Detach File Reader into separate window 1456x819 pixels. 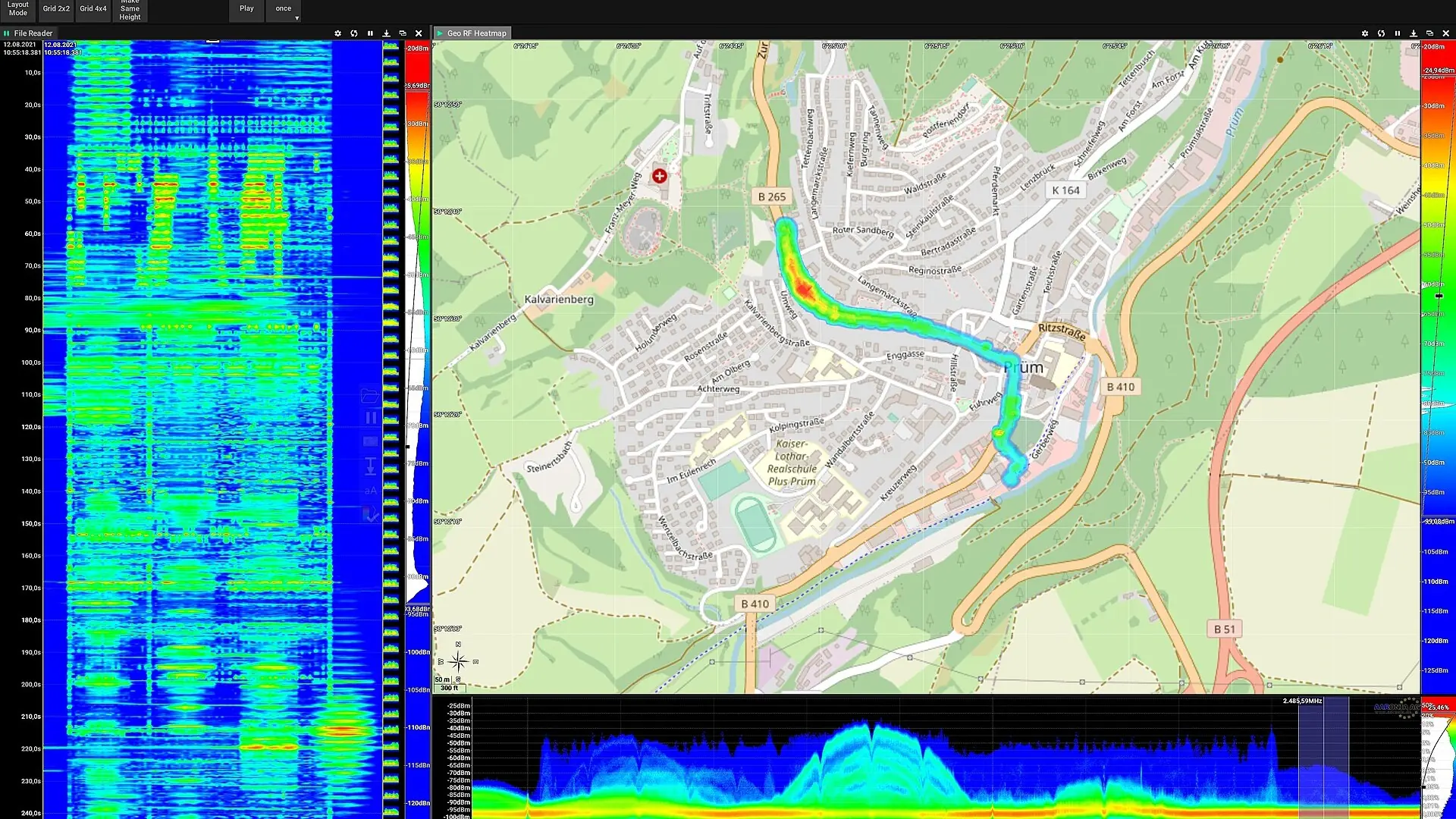pyautogui.click(x=403, y=33)
